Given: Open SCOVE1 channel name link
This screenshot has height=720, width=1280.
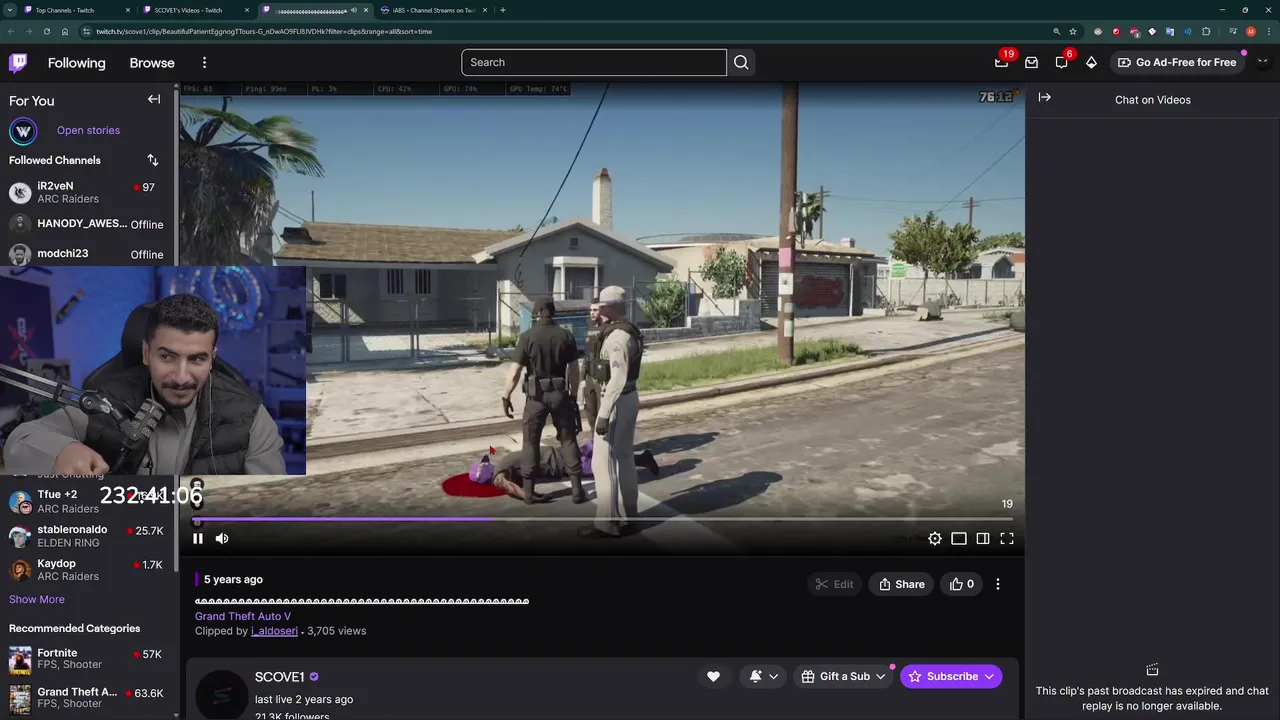Looking at the screenshot, I should [x=279, y=677].
